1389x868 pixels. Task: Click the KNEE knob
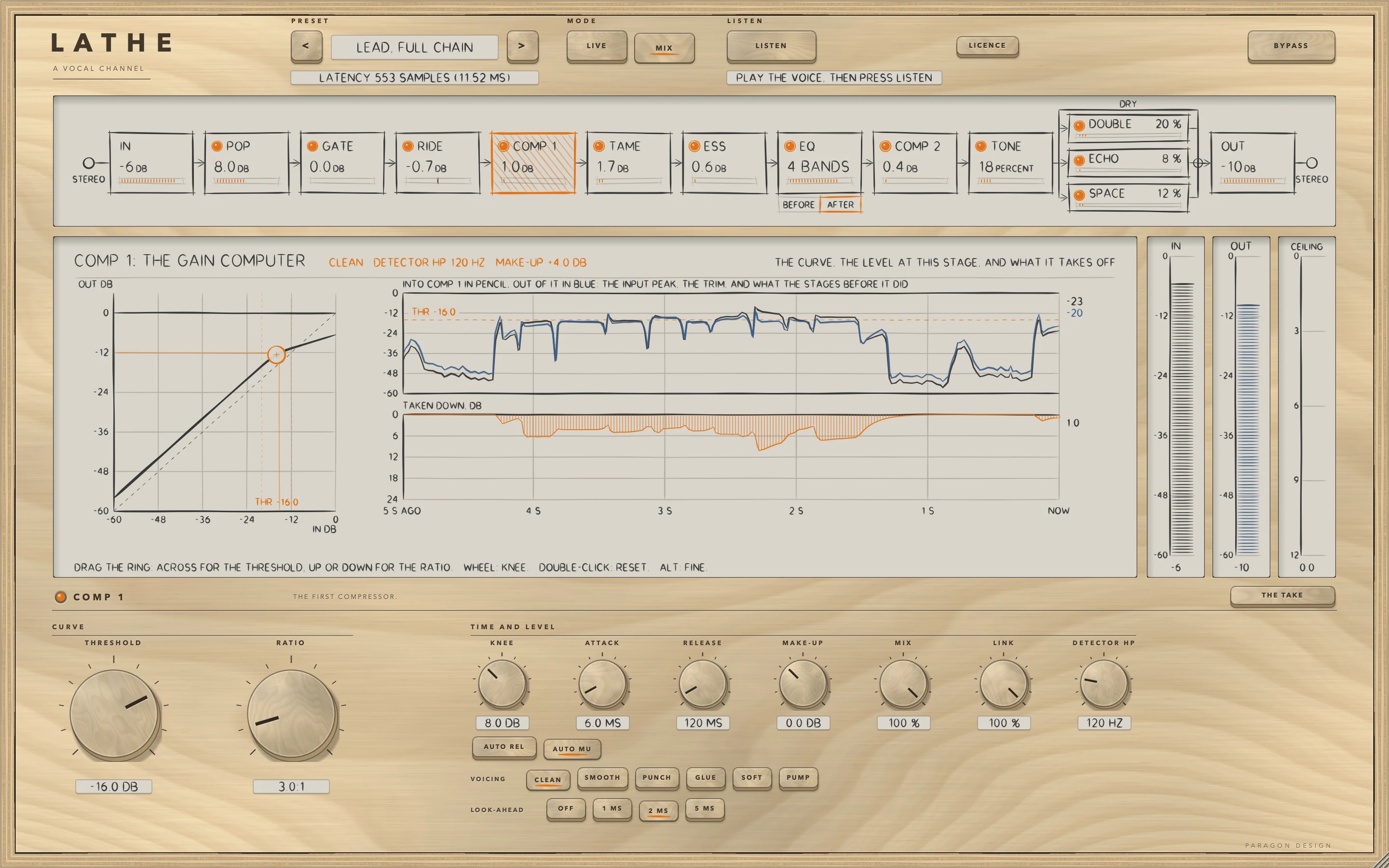click(502, 683)
